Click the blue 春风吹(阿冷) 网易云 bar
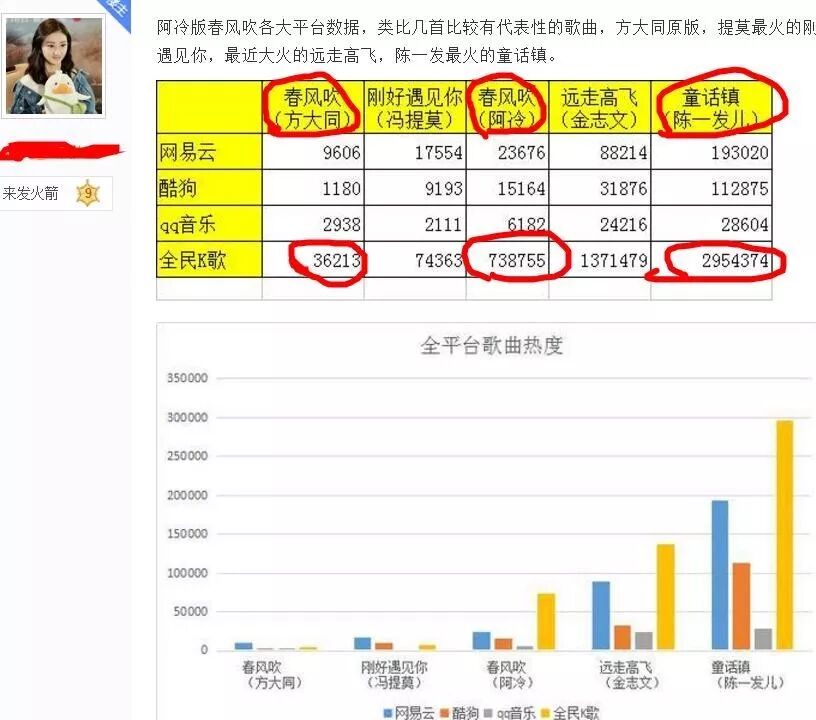The image size is (816, 720). [481, 641]
